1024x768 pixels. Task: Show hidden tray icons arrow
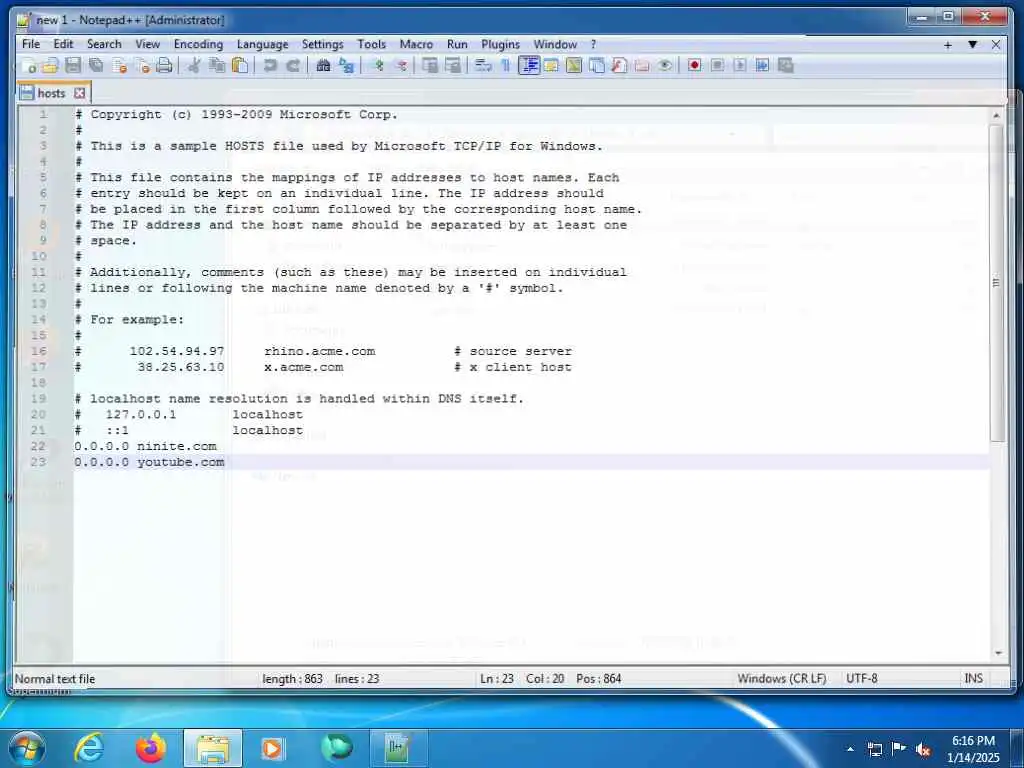(x=850, y=748)
